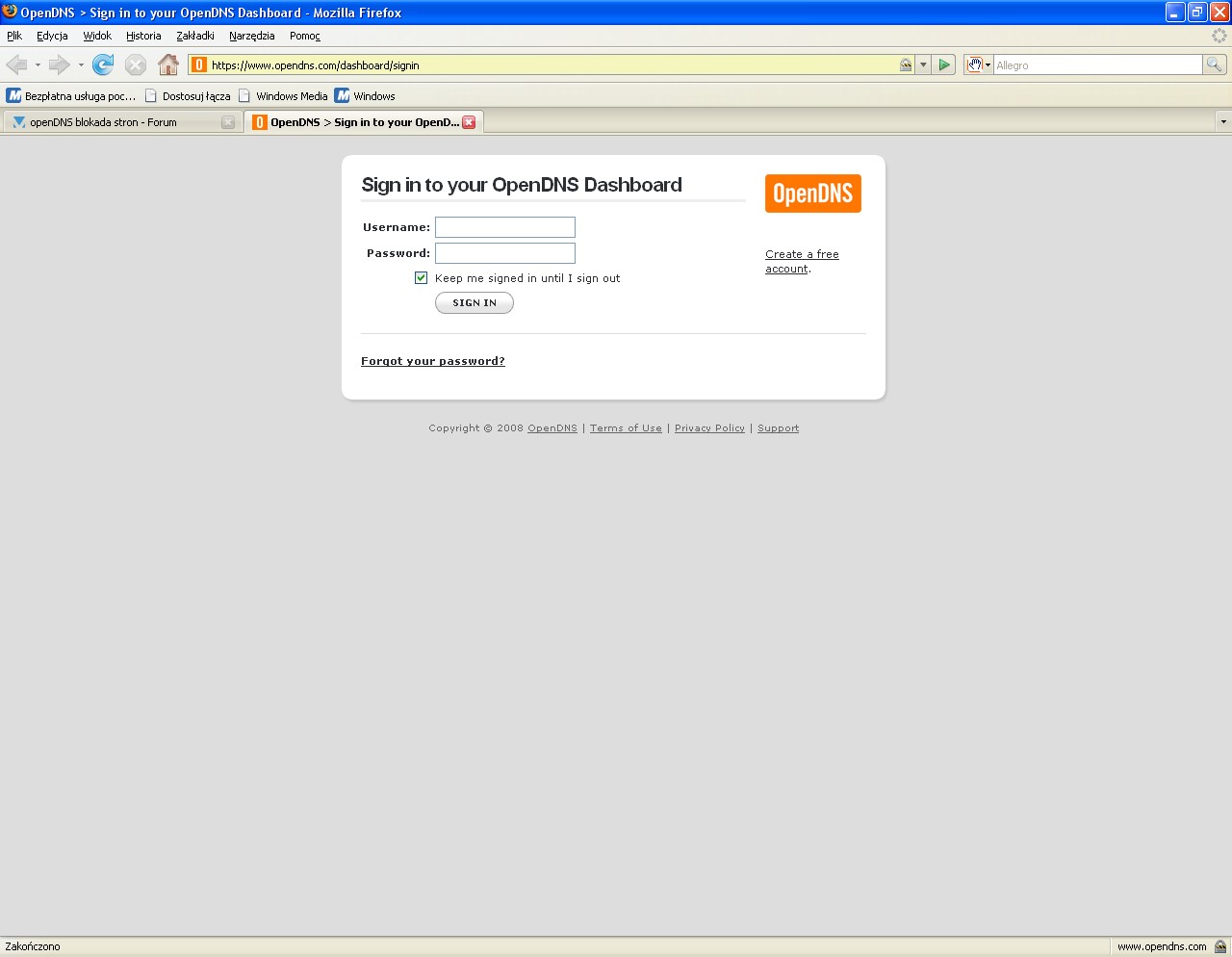Click the status bar padlock icon

pos(1220,946)
